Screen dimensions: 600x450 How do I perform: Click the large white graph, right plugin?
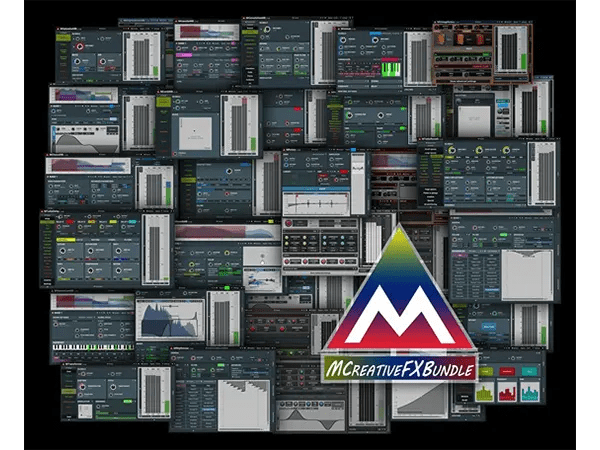(527, 275)
